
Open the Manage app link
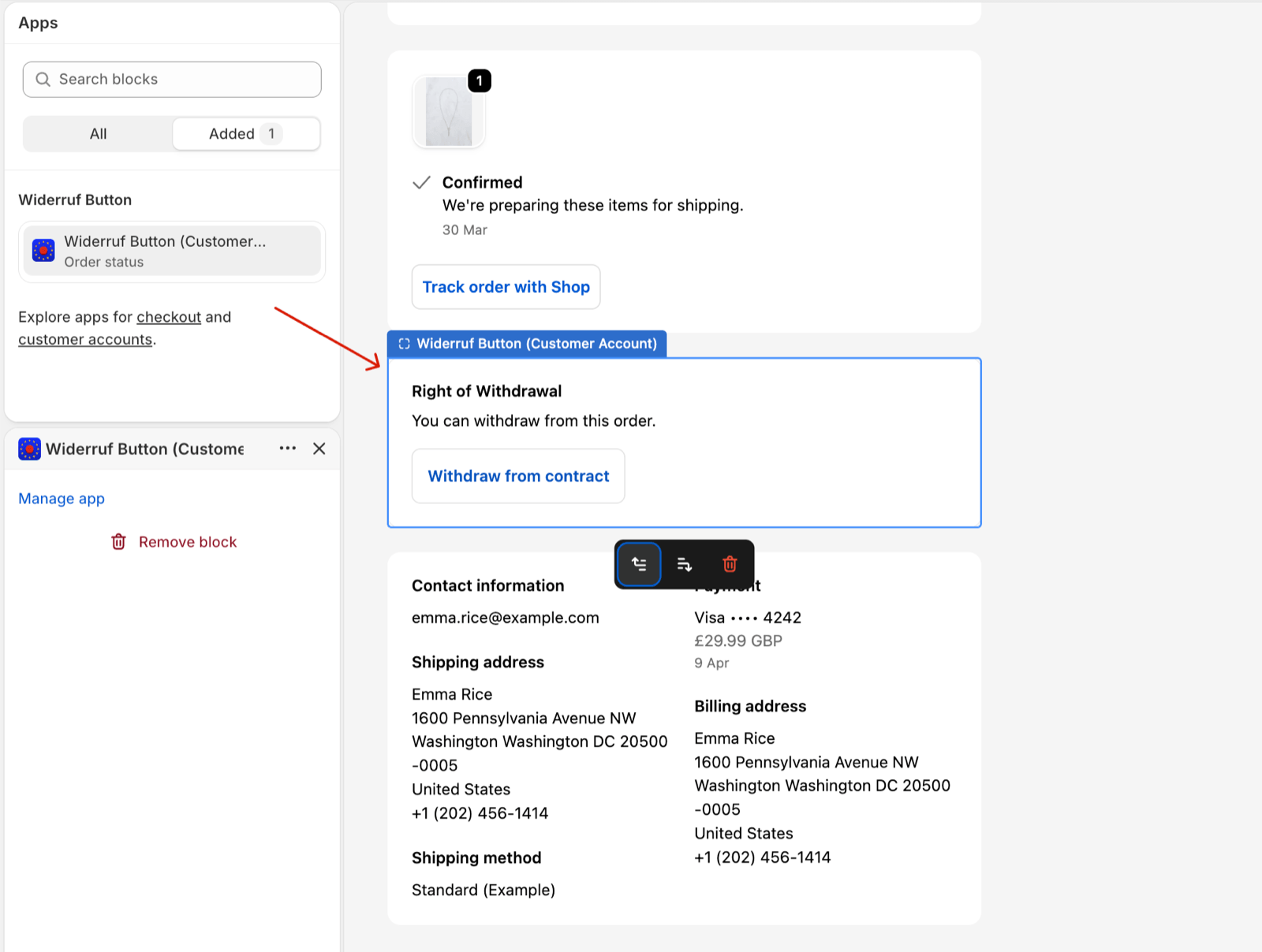point(61,498)
